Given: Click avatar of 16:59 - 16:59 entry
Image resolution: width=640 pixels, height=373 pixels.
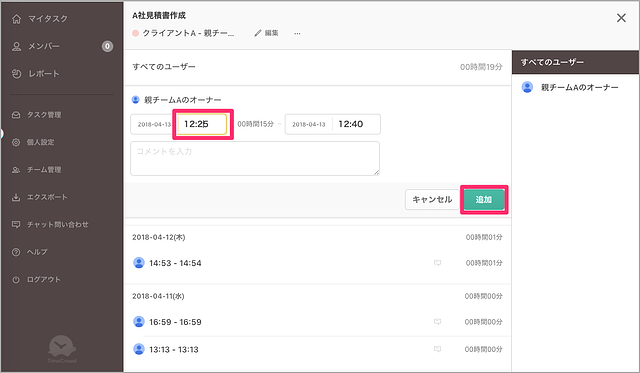Looking at the screenshot, I should [139, 322].
